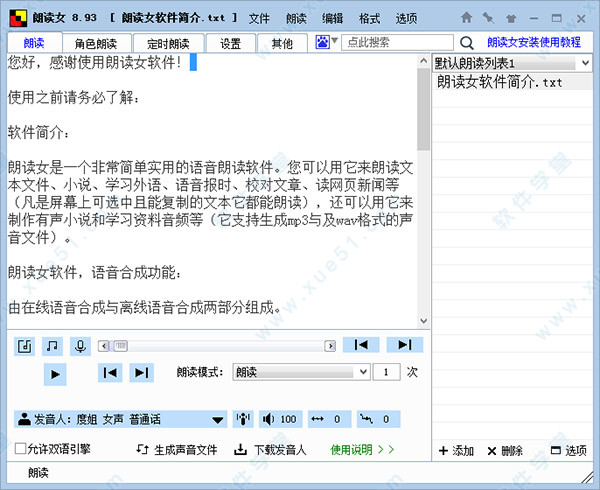The image size is (600, 490).
Task: Click the previous button beside the play button
Action: click(x=110, y=373)
